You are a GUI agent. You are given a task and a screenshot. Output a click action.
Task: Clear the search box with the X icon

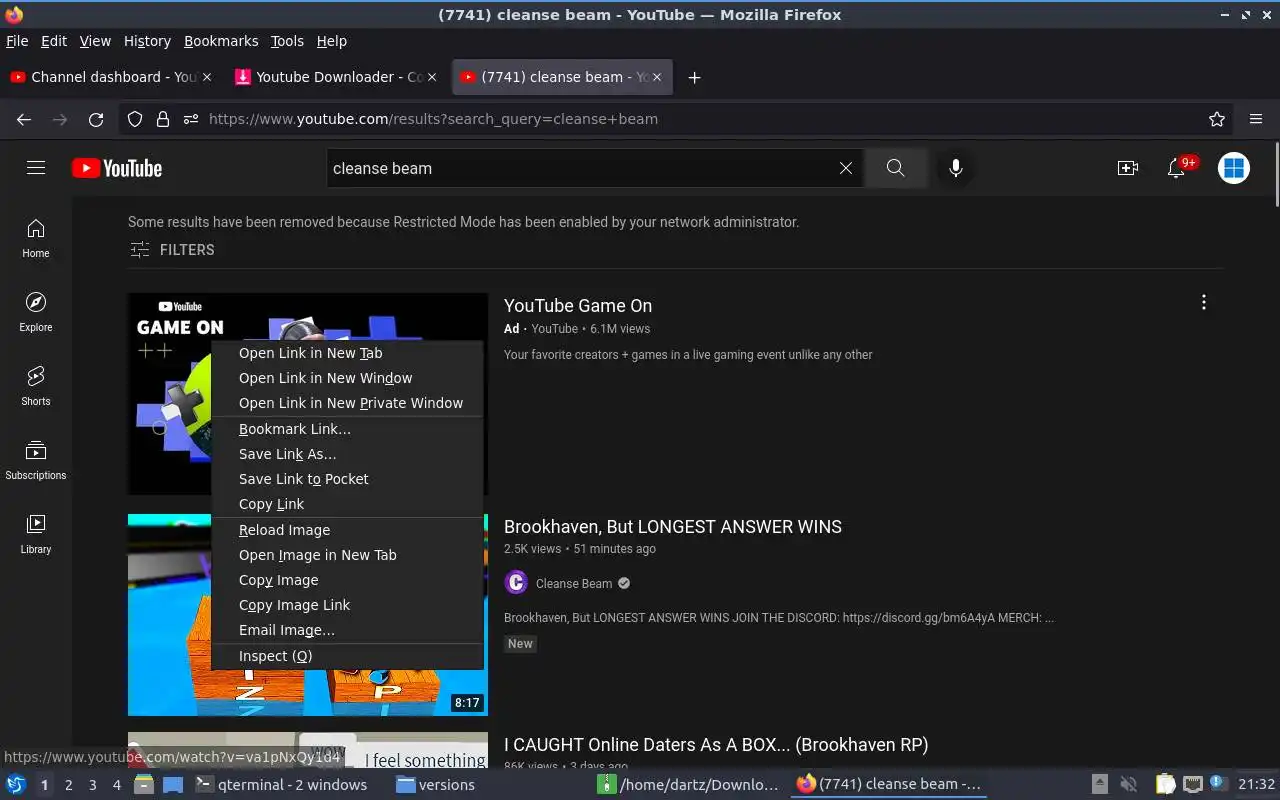coord(846,168)
